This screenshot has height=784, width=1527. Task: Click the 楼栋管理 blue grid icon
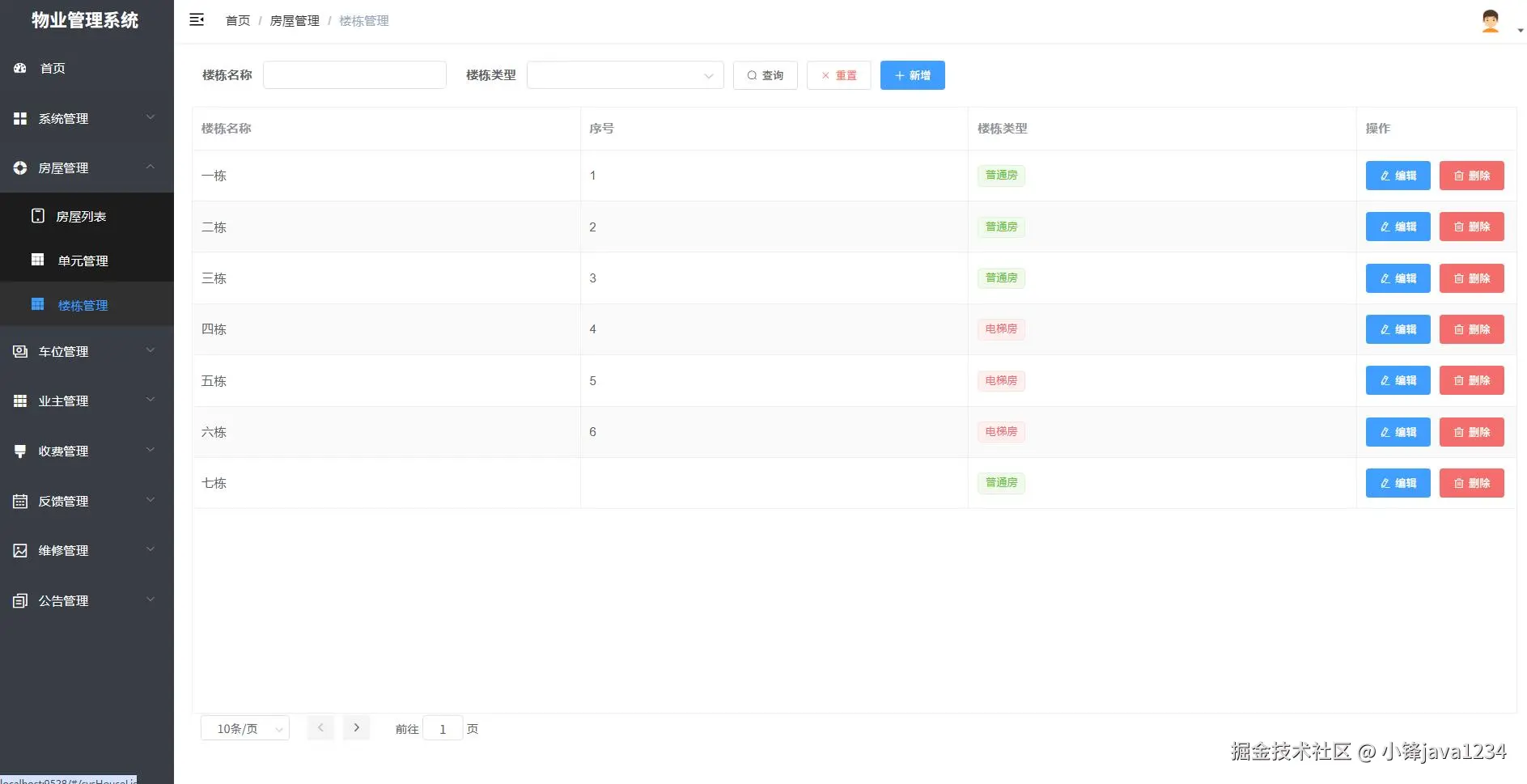click(38, 304)
